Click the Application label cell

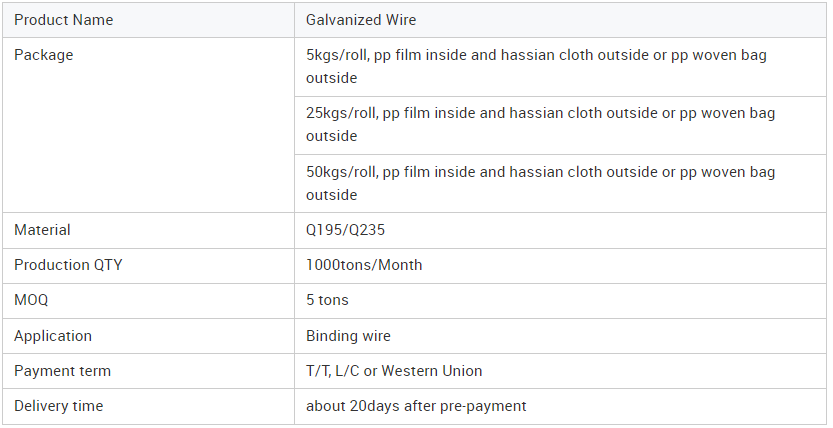(148, 336)
